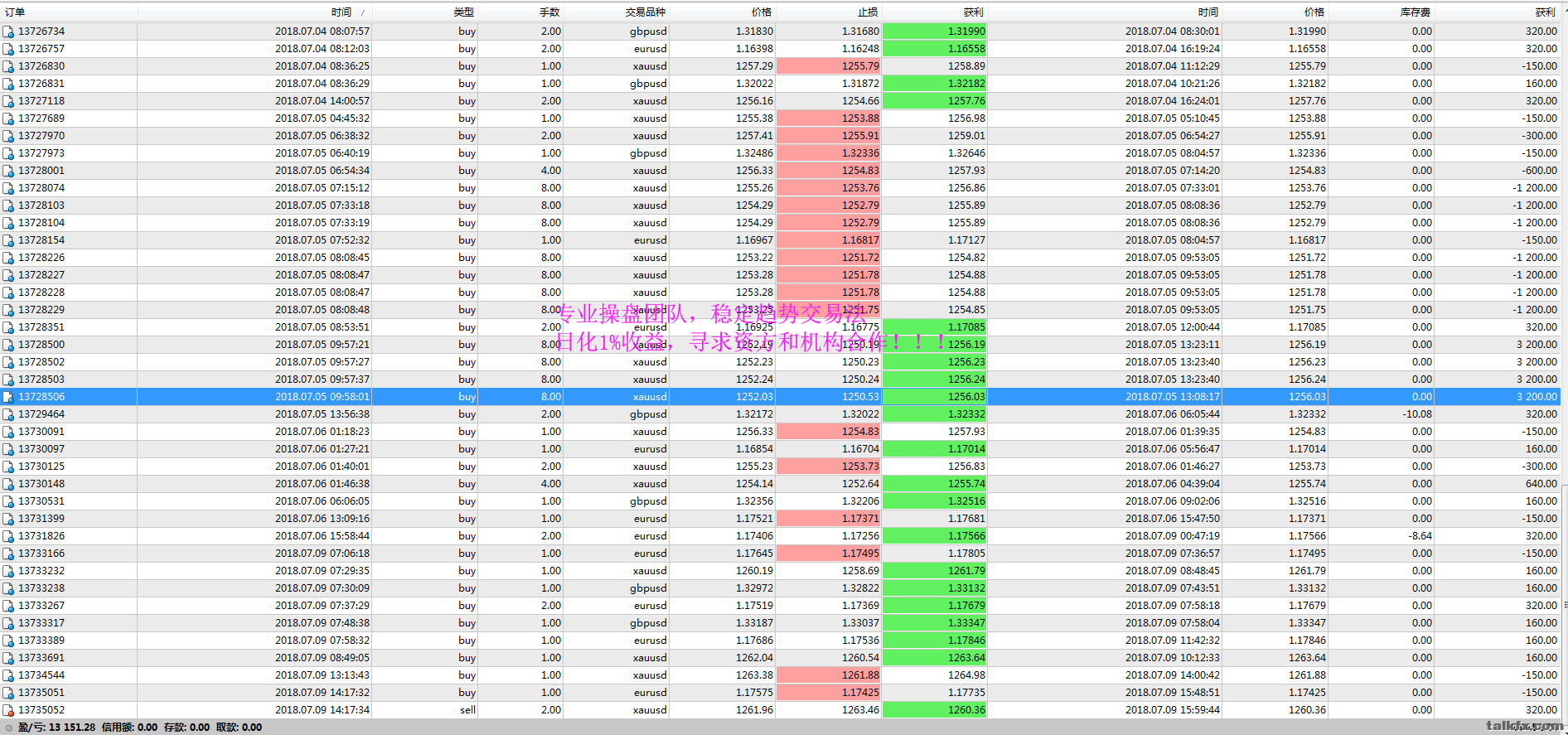Pick the order icon for 13727970
The height and width of the screenshot is (735, 1568).
[x=8, y=136]
